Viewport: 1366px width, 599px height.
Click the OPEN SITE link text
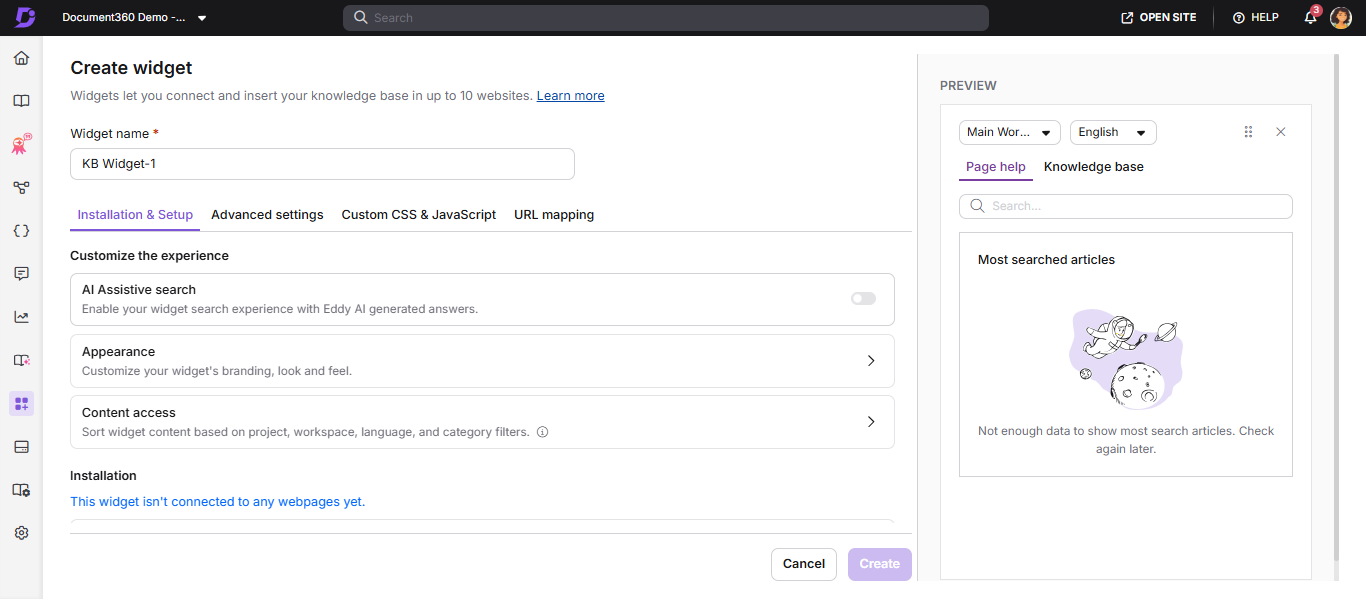coord(1168,18)
